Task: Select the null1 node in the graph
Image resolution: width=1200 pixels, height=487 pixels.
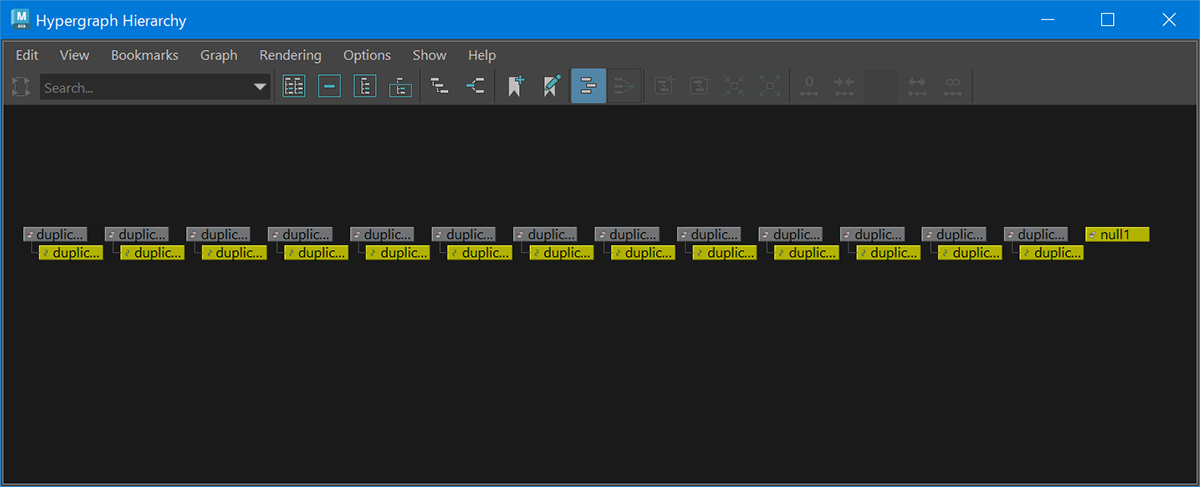Action: [x=1117, y=234]
